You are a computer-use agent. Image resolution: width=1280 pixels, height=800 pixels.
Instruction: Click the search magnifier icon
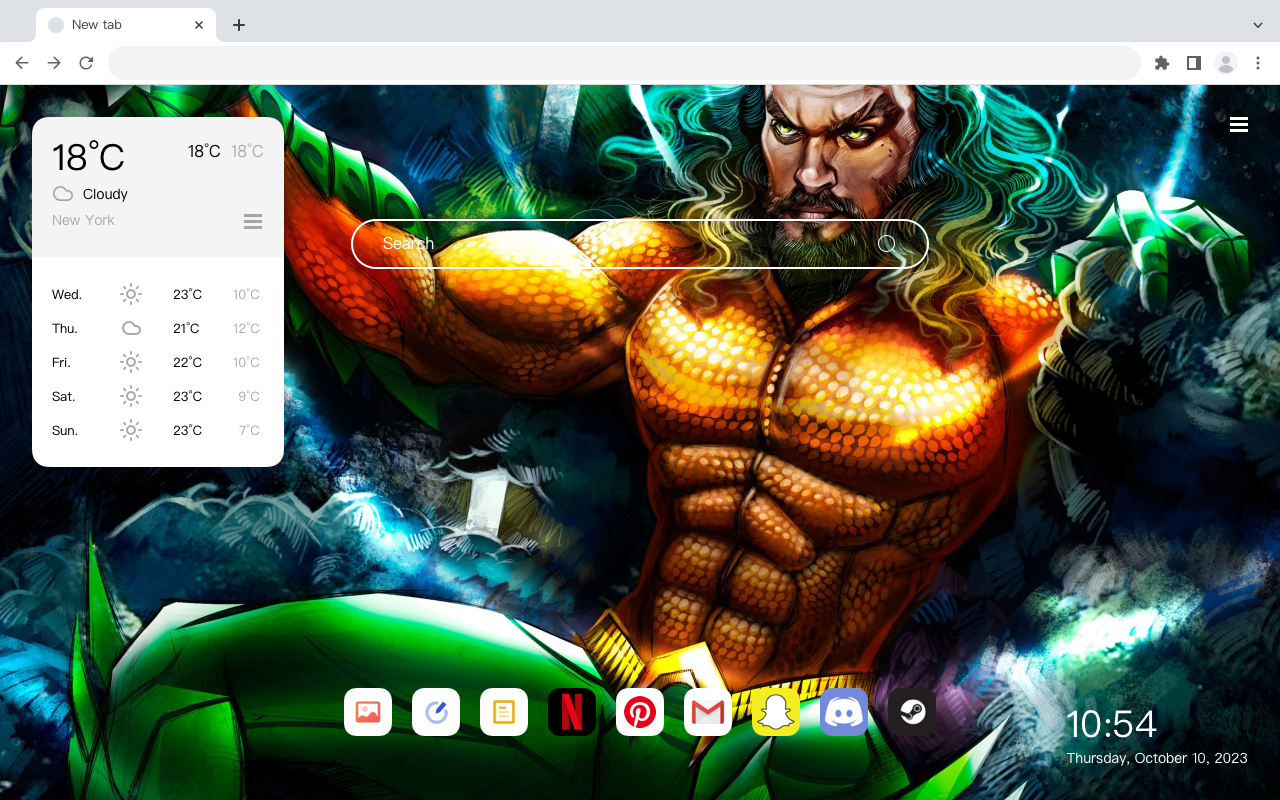click(x=887, y=243)
